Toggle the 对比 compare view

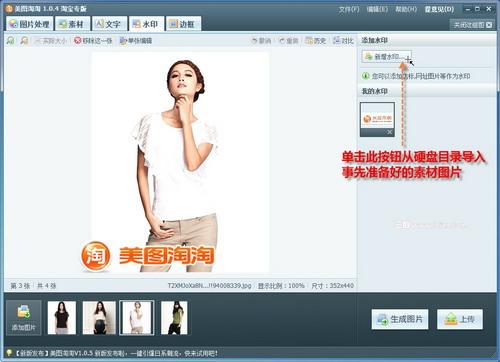coord(343,41)
